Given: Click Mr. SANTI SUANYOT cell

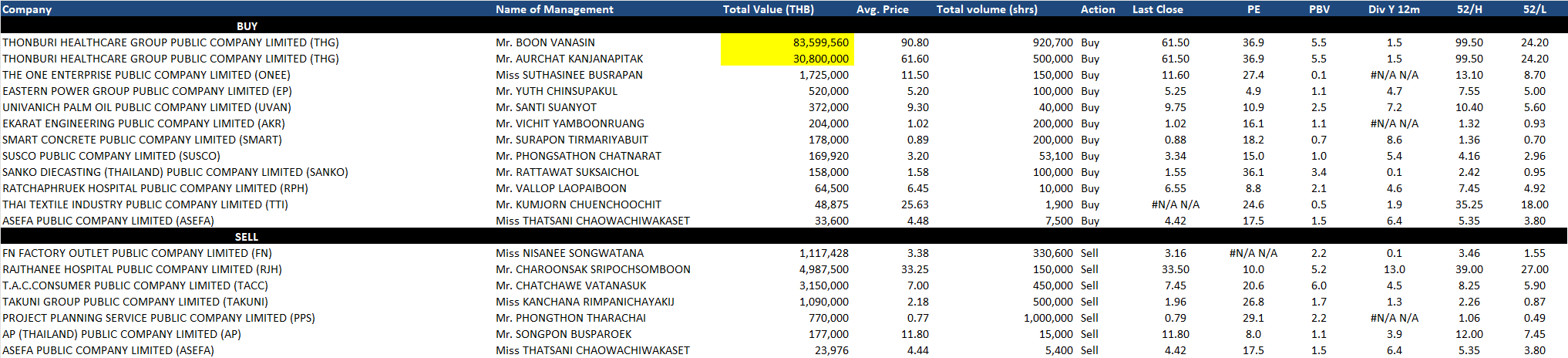Looking at the screenshot, I should pos(546,107).
